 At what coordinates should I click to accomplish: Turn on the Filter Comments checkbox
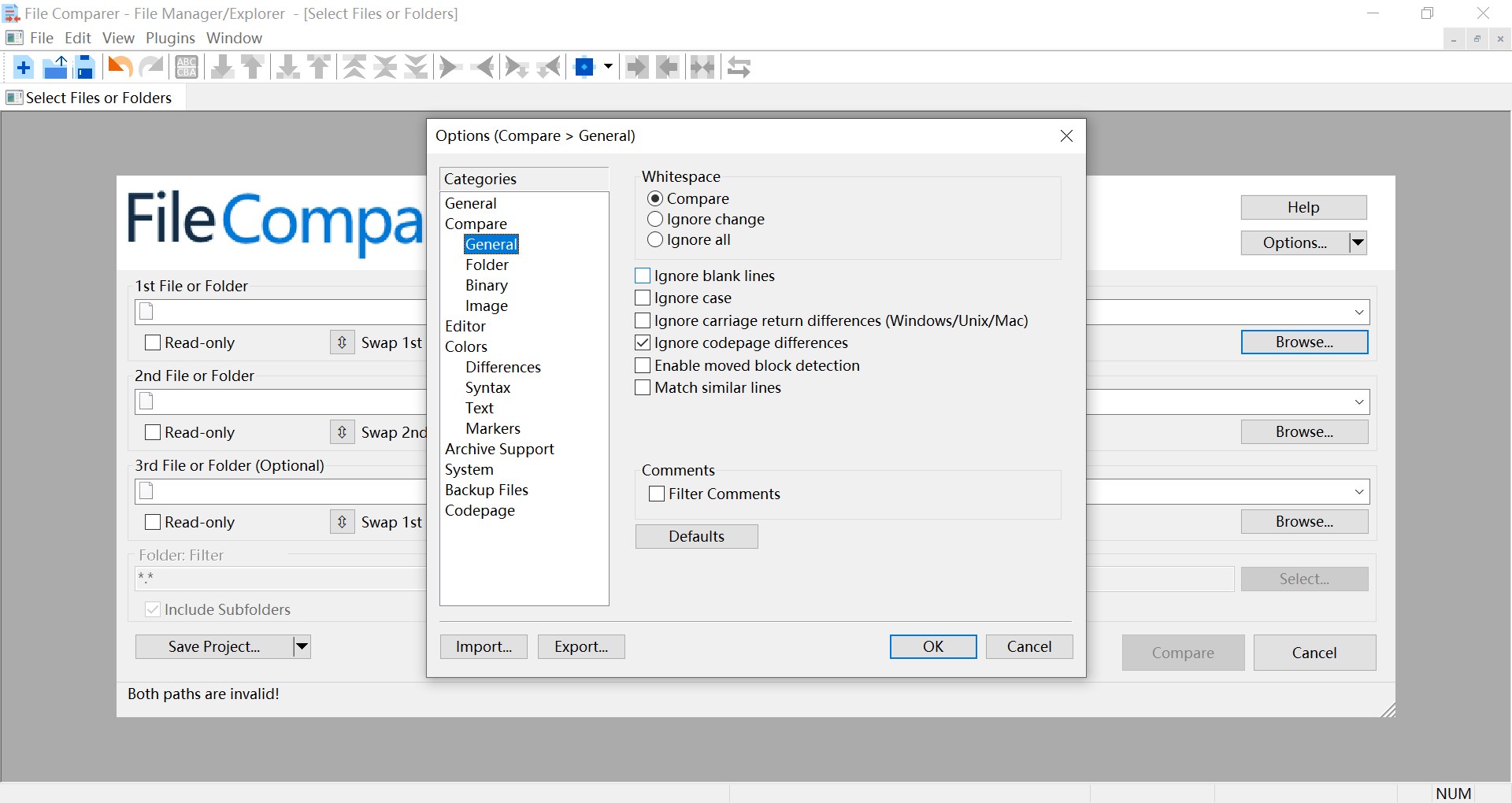[657, 494]
